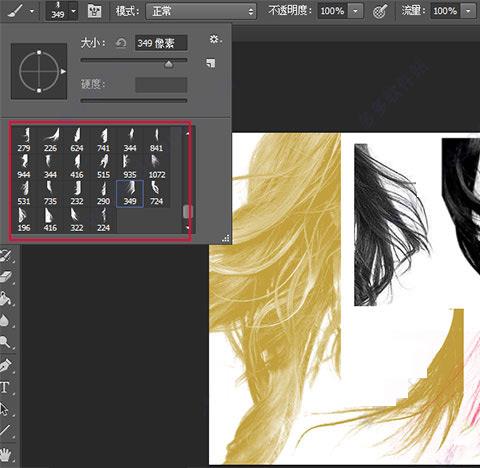Toggle tablet pressure for opacity
Viewport: 480px width, 468px height.
pyautogui.click(x=380, y=11)
